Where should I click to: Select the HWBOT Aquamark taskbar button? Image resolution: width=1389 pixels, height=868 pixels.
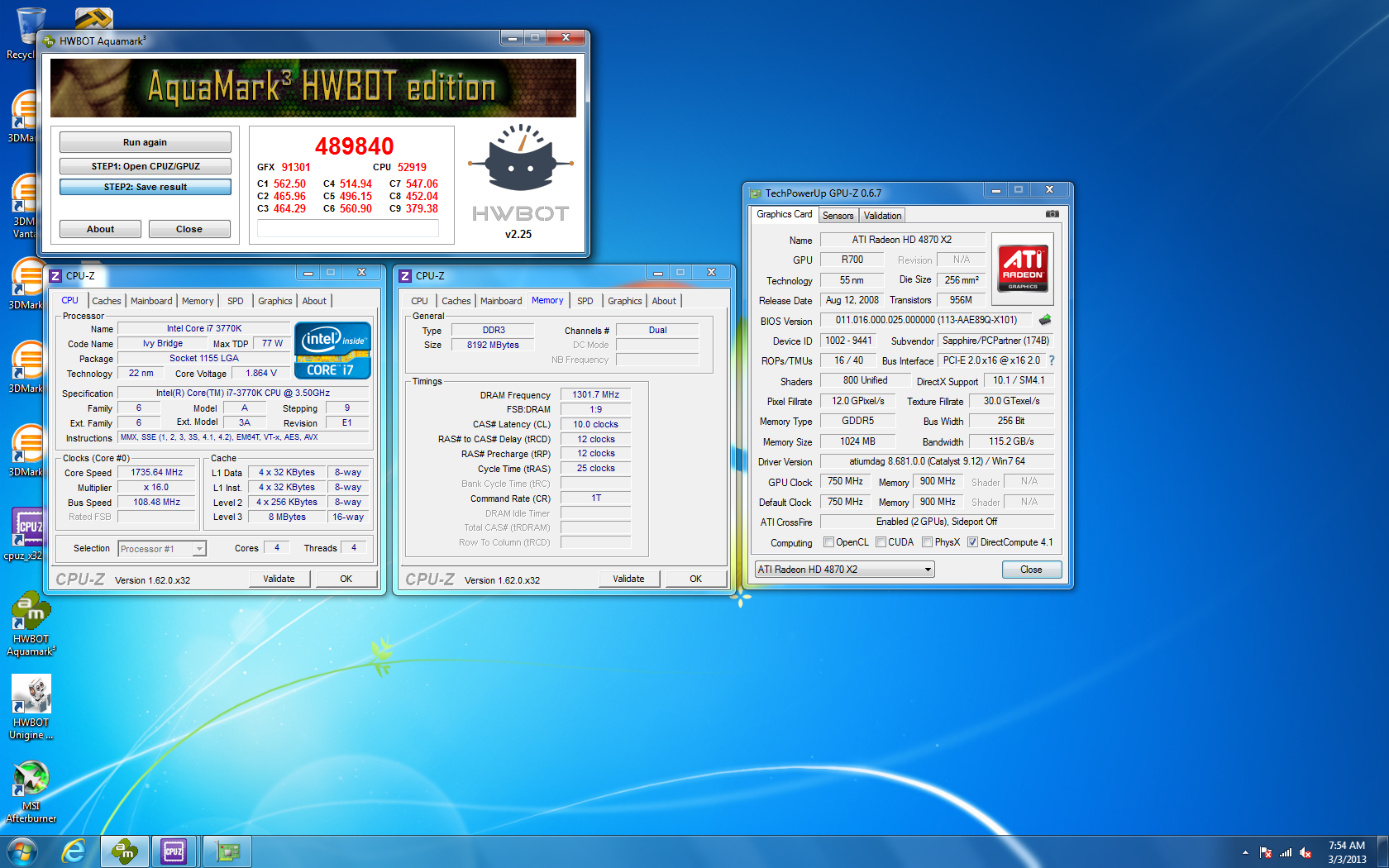click(x=125, y=851)
